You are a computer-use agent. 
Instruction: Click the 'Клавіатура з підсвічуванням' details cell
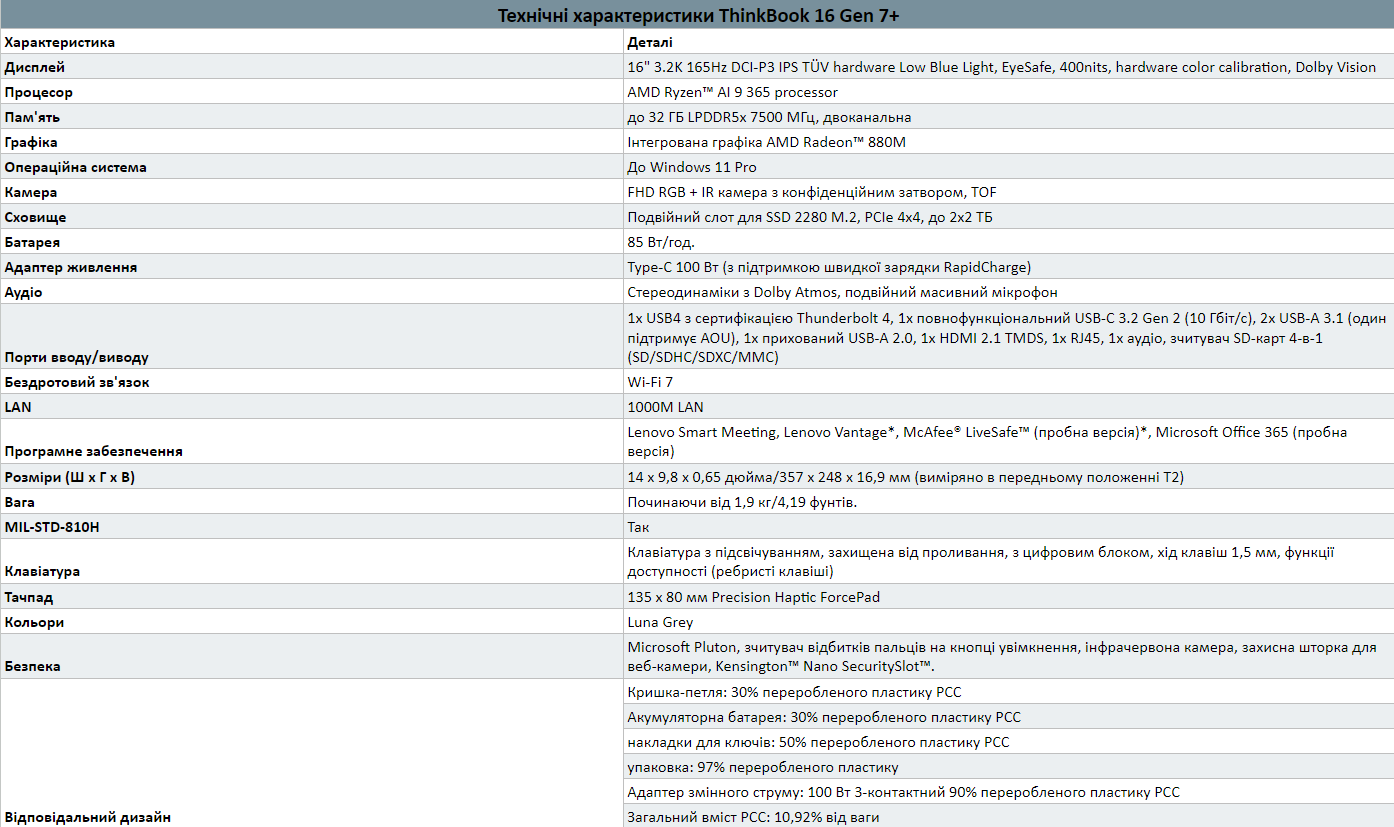point(1008,561)
